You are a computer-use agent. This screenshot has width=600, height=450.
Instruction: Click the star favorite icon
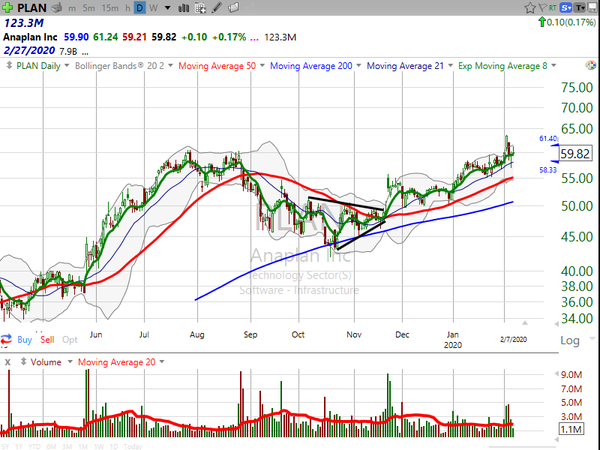(x=530, y=8)
